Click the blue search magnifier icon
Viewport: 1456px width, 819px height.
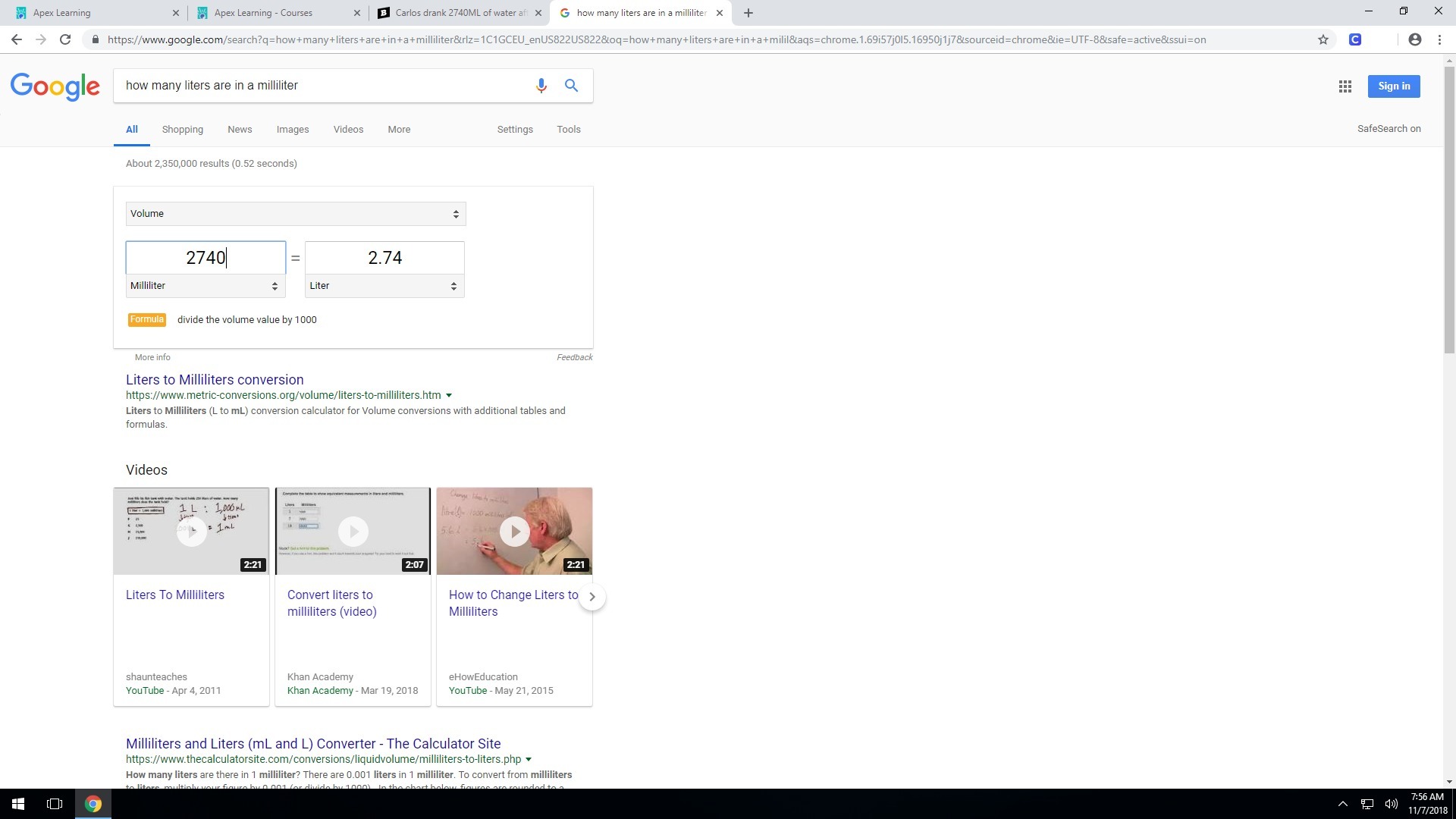[x=571, y=86]
